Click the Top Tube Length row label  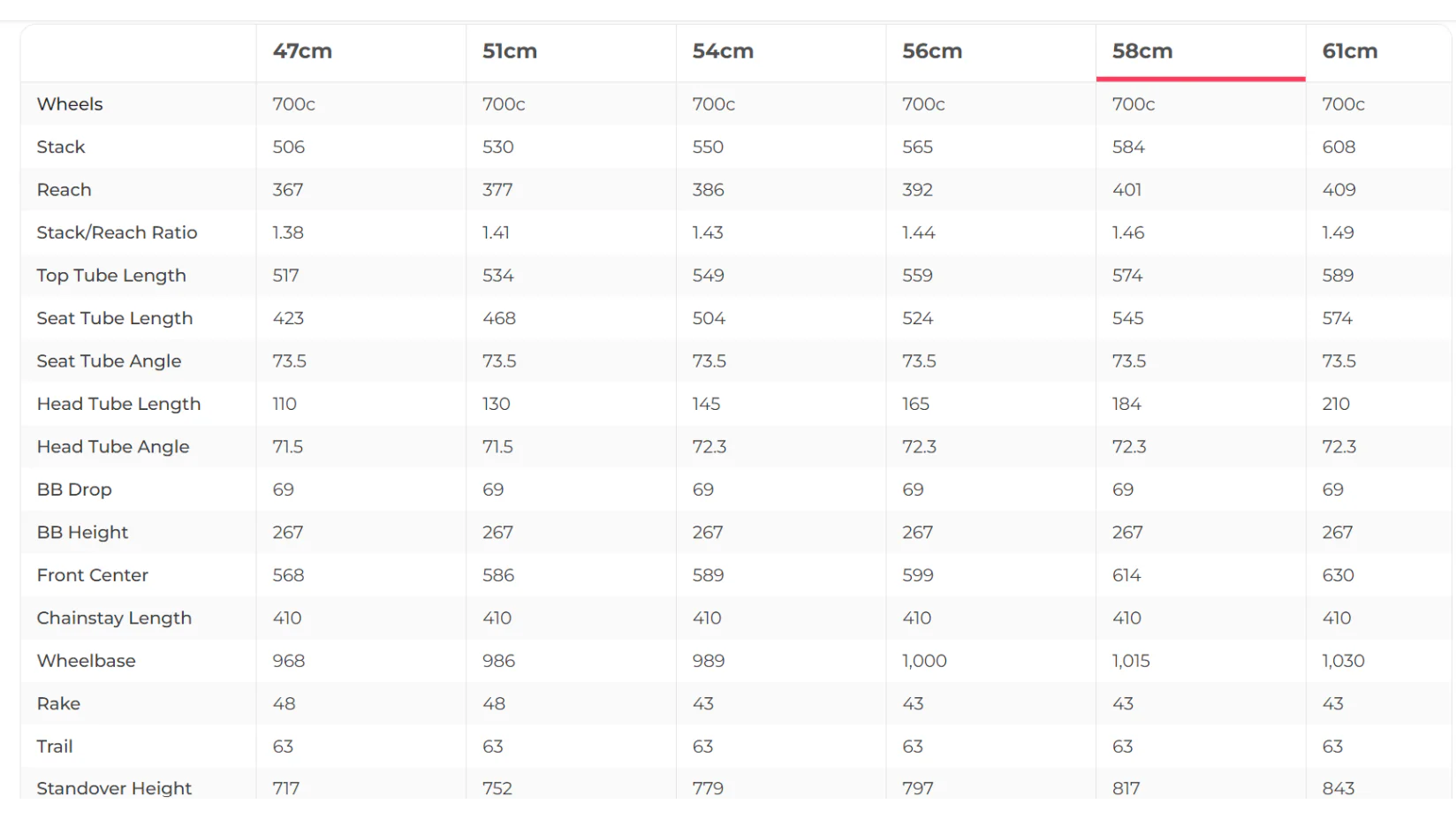point(111,276)
